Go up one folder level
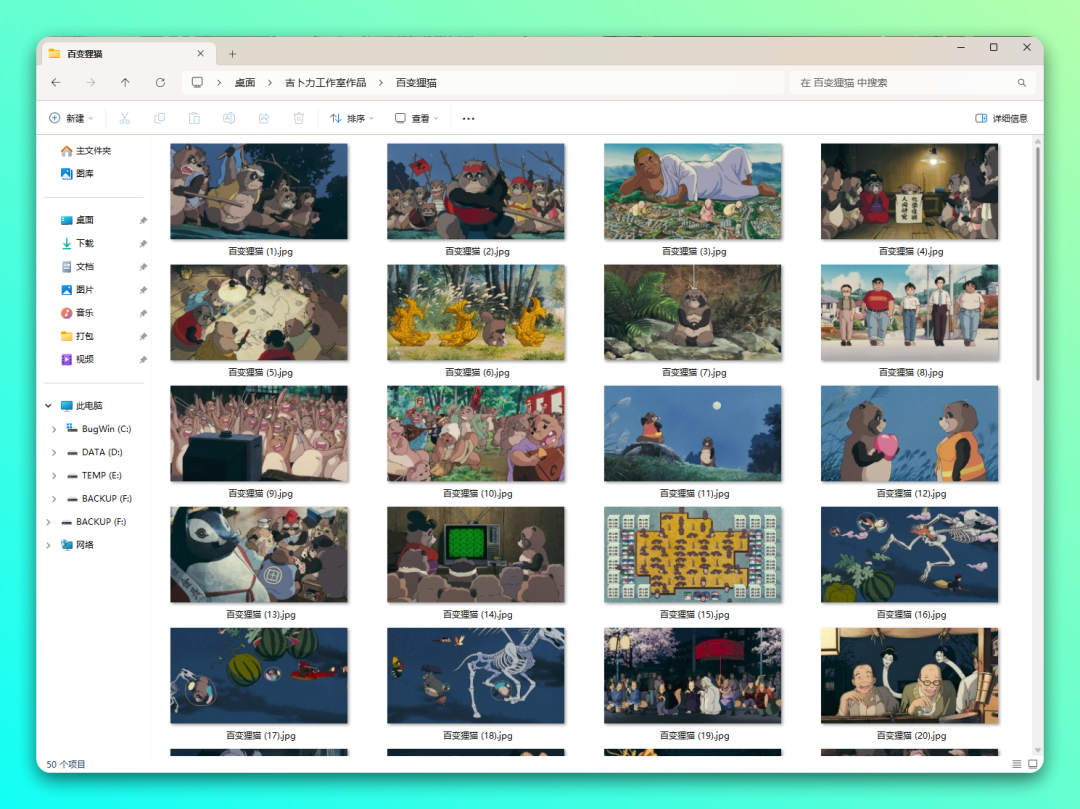This screenshot has width=1080, height=809. [x=125, y=83]
